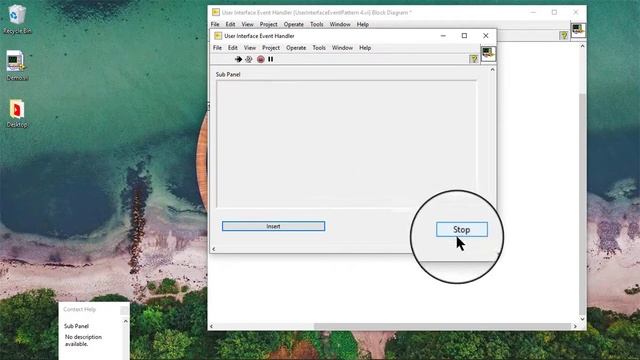Screen dimensions: 640x360
Task: Click Block Diagram horizontal scrollbar right arrow
Action: click(575, 326)
